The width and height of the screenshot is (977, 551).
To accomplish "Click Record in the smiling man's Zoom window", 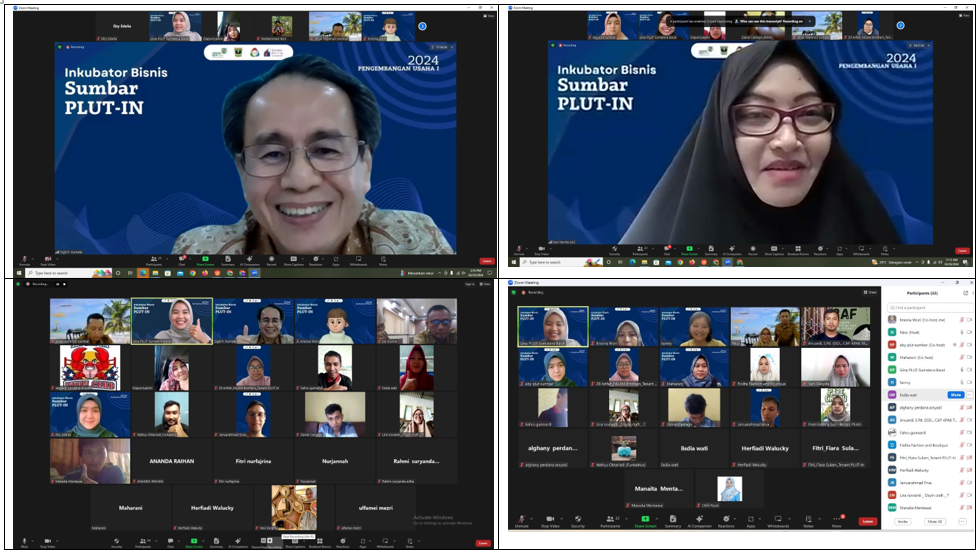I will (x=271, y=261).
